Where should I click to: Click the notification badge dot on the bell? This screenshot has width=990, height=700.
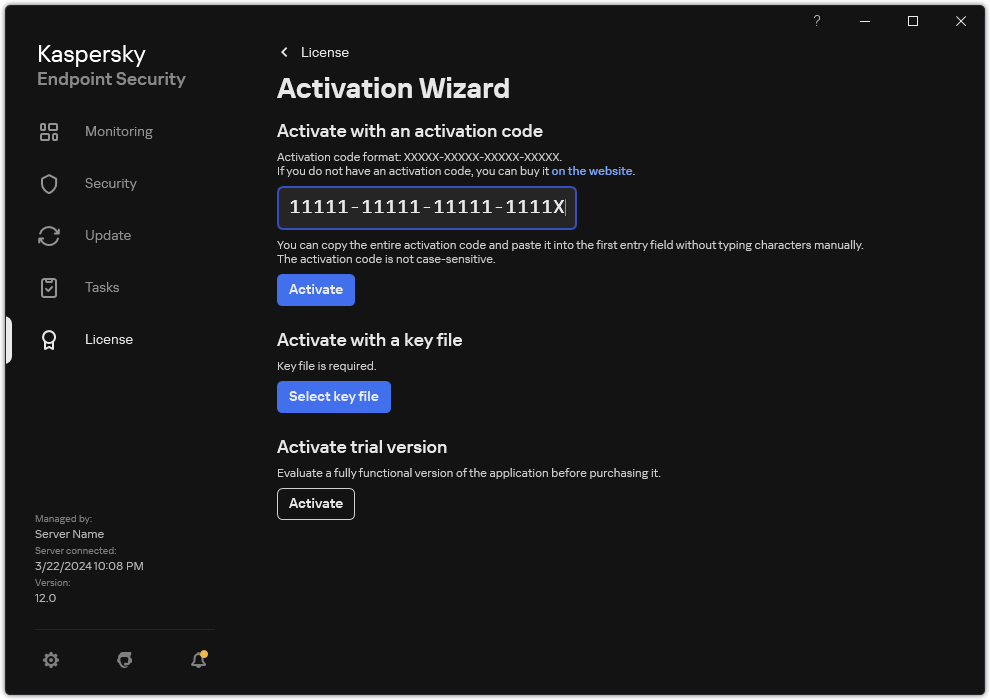coord(206,652)
